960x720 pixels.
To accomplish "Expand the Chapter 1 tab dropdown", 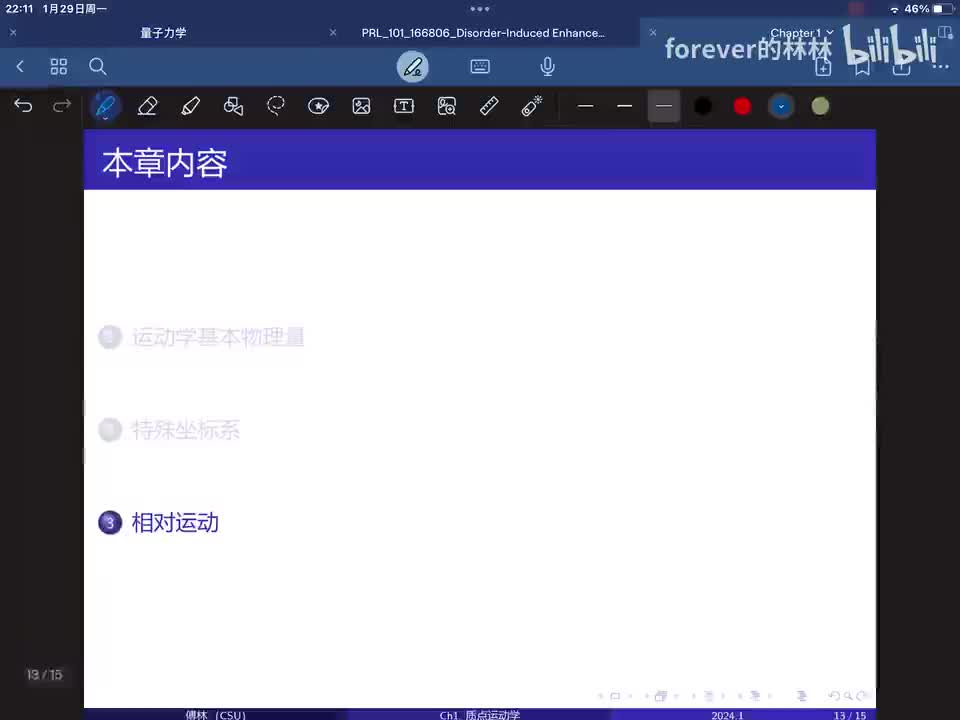I will [830, 32].
